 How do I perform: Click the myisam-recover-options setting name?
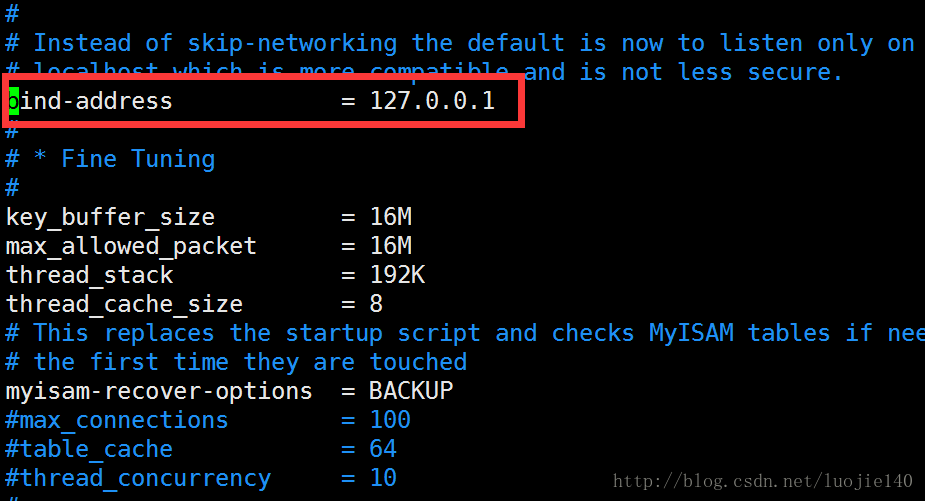point(159,391)
